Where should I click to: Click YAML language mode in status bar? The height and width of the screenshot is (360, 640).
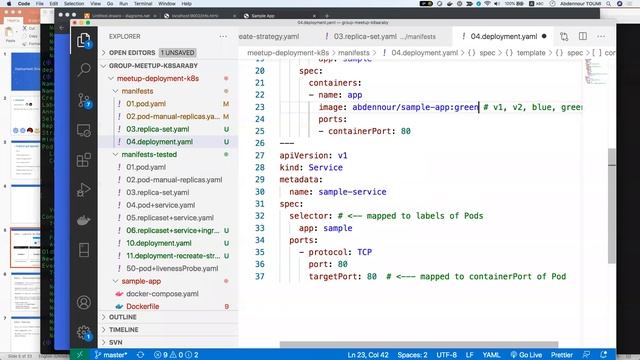tap(491, 355)
